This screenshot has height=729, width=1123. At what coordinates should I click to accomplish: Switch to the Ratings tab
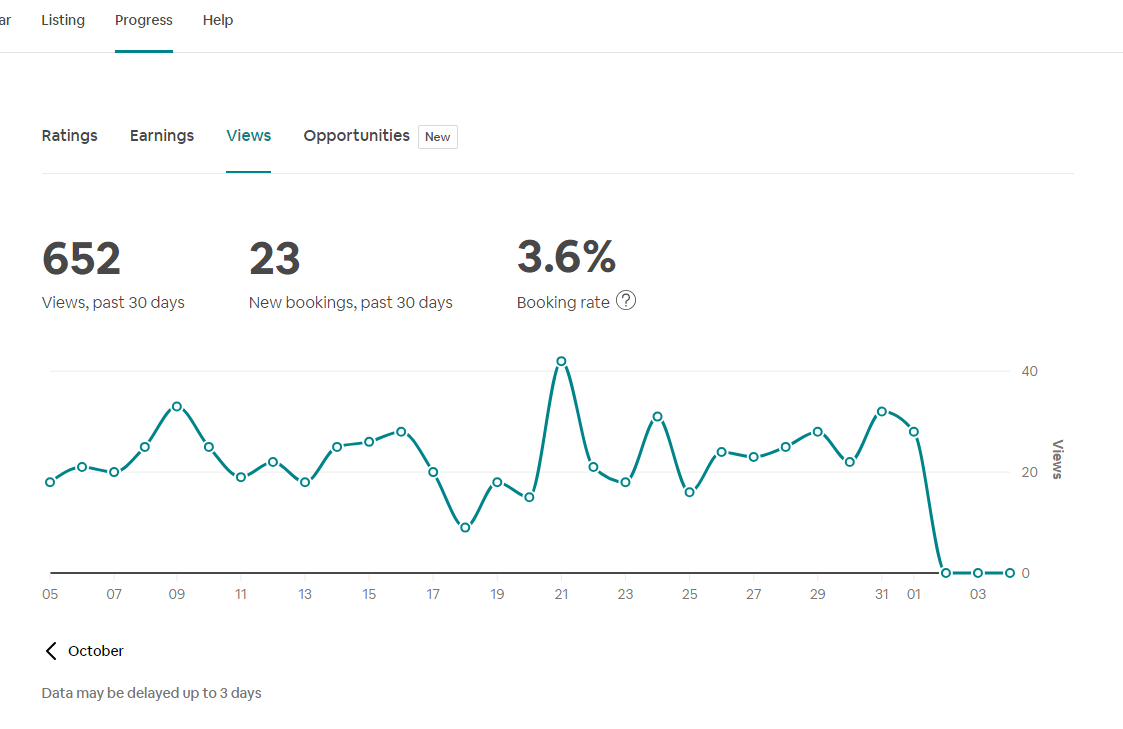[x=69, y=135]
